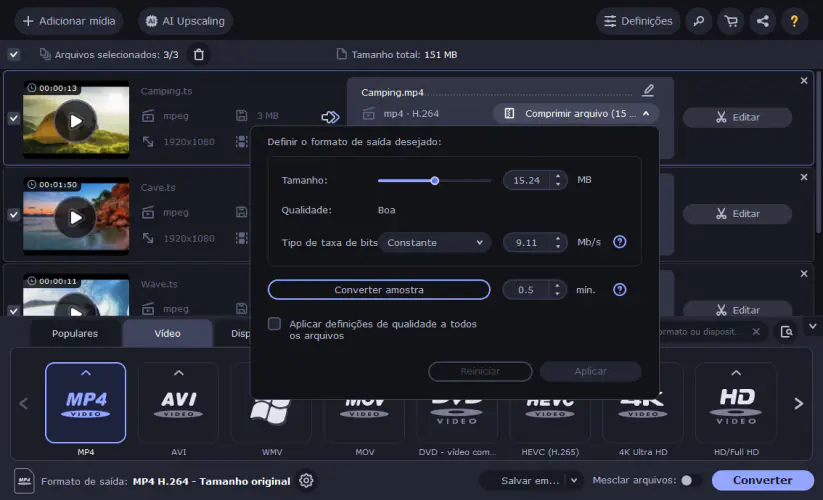Image resolution: width=823 pixels, height=500 pixels.
Task: Click the share icon in top toolbar
Action: click(763, 21)
